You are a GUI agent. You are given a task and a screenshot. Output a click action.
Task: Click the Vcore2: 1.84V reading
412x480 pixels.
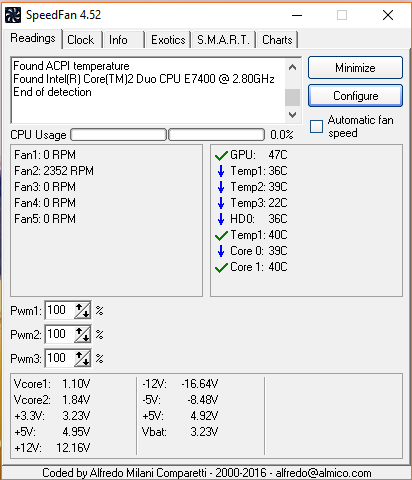tap(52, 400)
